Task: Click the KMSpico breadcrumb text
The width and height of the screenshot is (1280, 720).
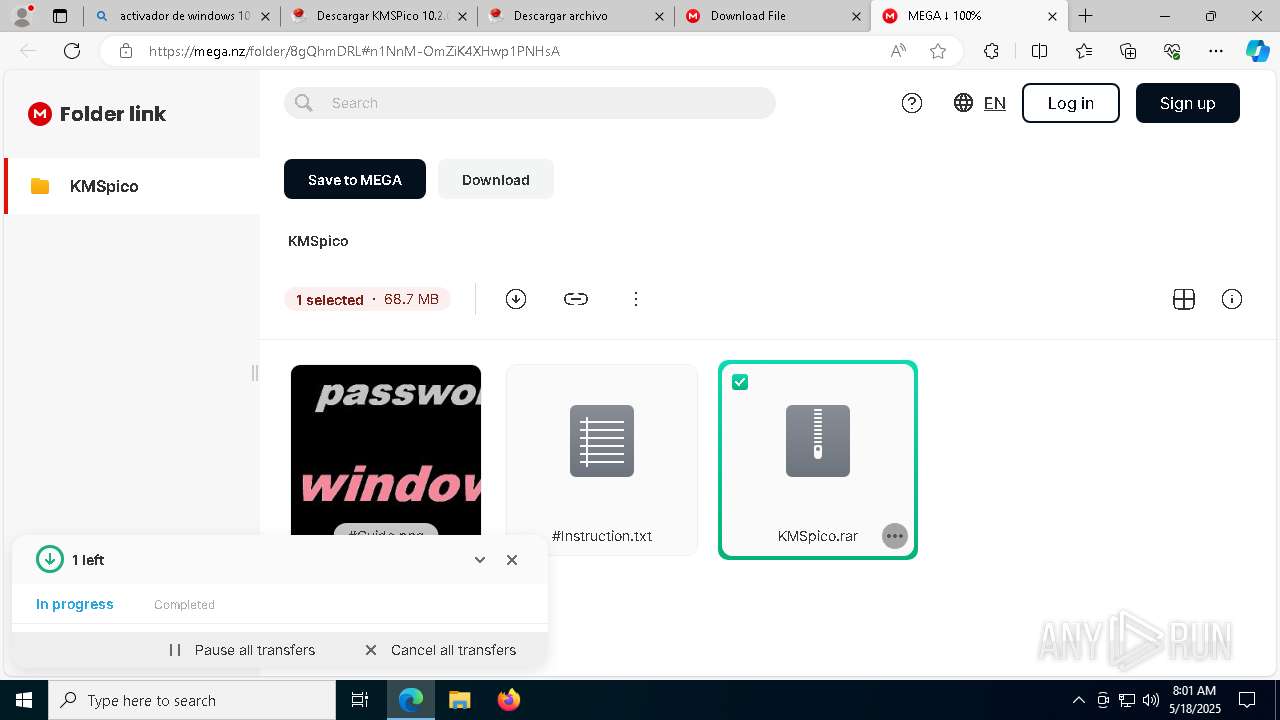Action: pyautogui.click(x=318, y=241)
